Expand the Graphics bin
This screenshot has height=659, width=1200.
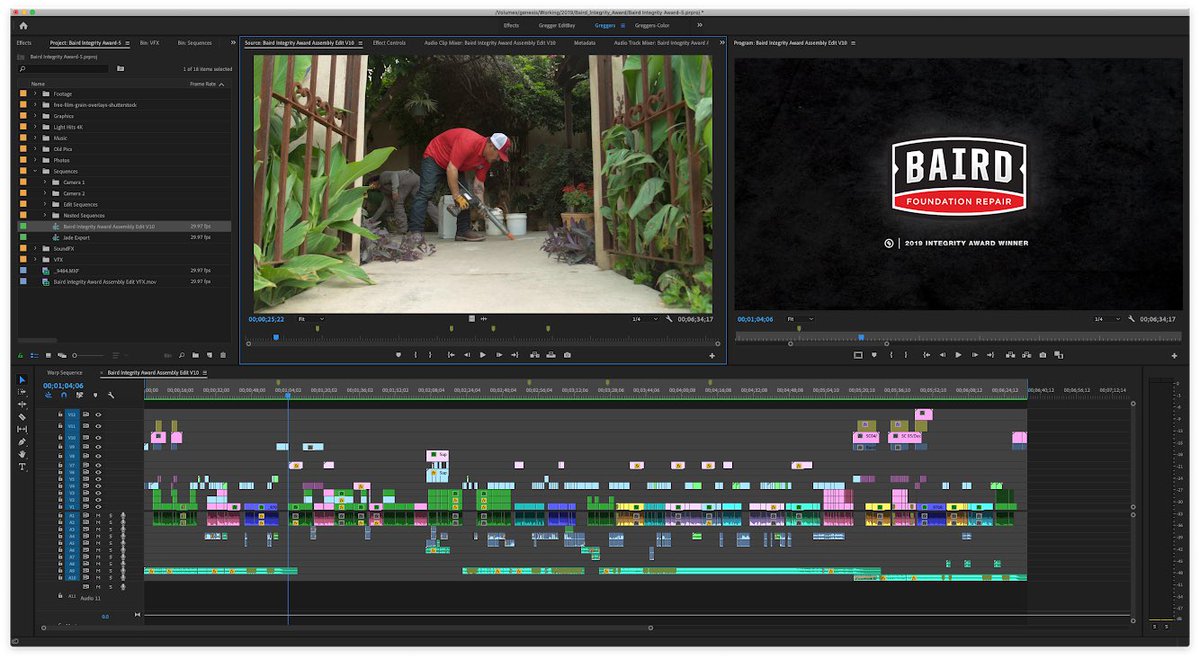[x=35, y=116]
